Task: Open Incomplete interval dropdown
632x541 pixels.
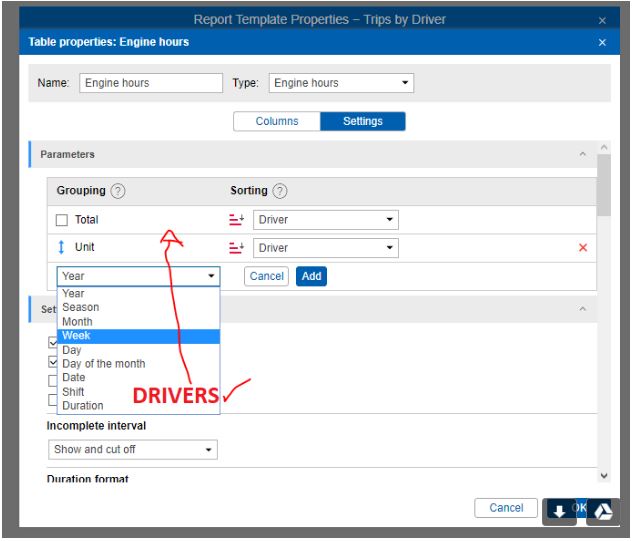Action: 132,450
